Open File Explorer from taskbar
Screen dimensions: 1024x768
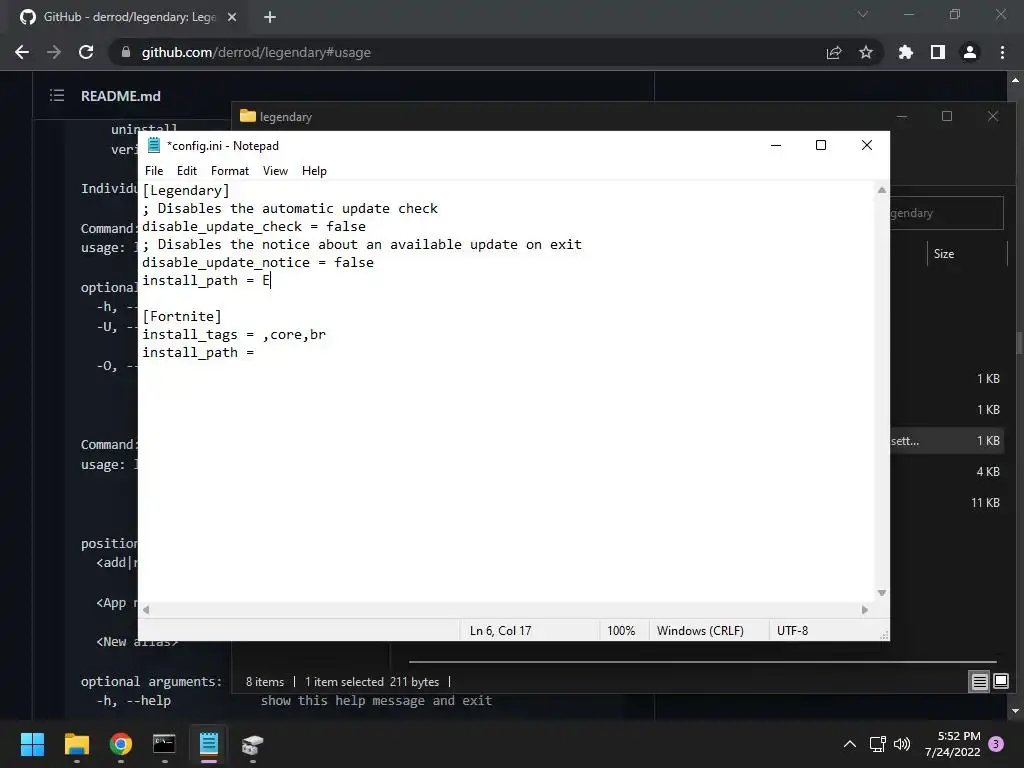(x=76, y=744)
